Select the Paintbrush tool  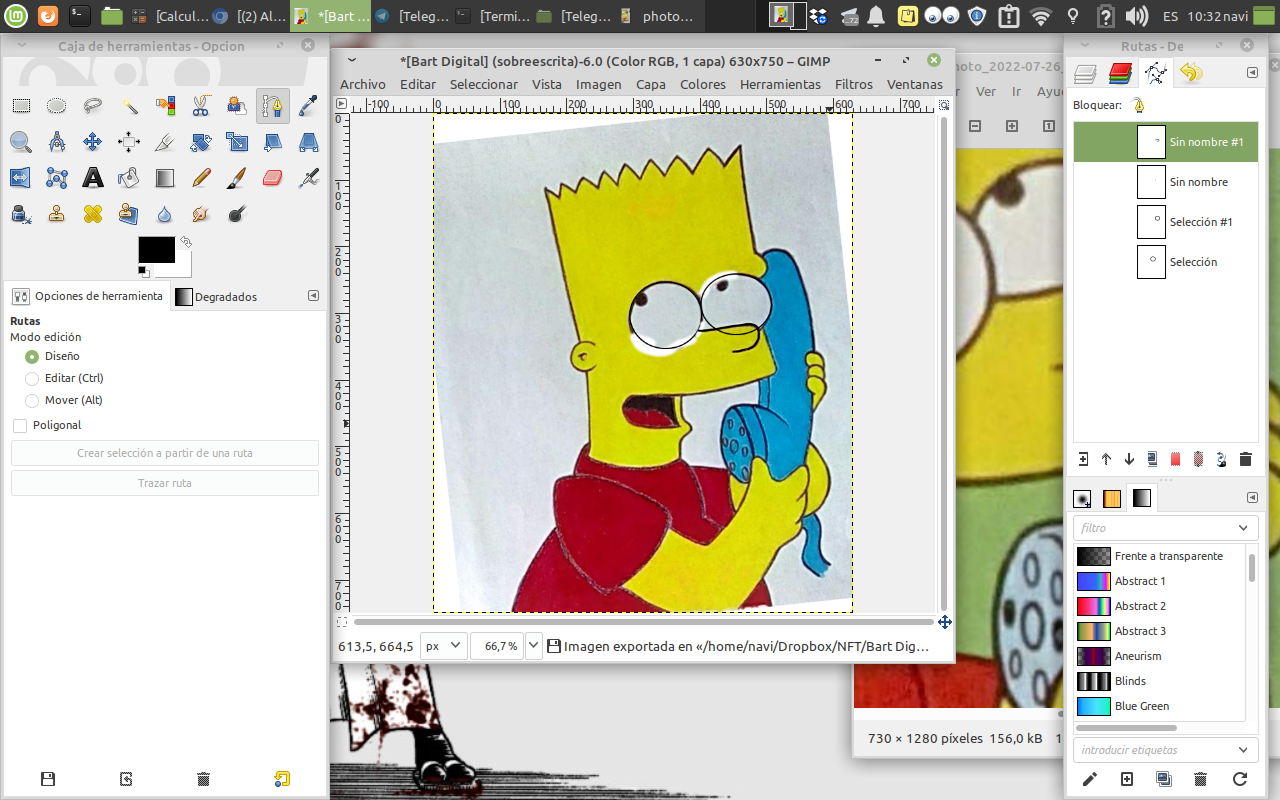tap(237, 178)
